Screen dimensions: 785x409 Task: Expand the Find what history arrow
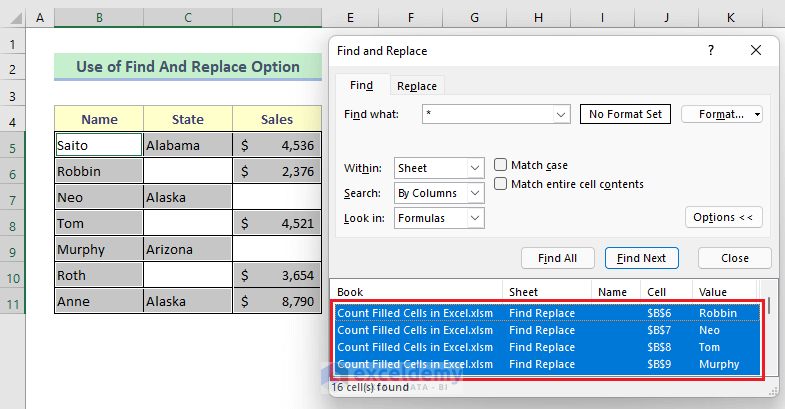pos(561,115)
